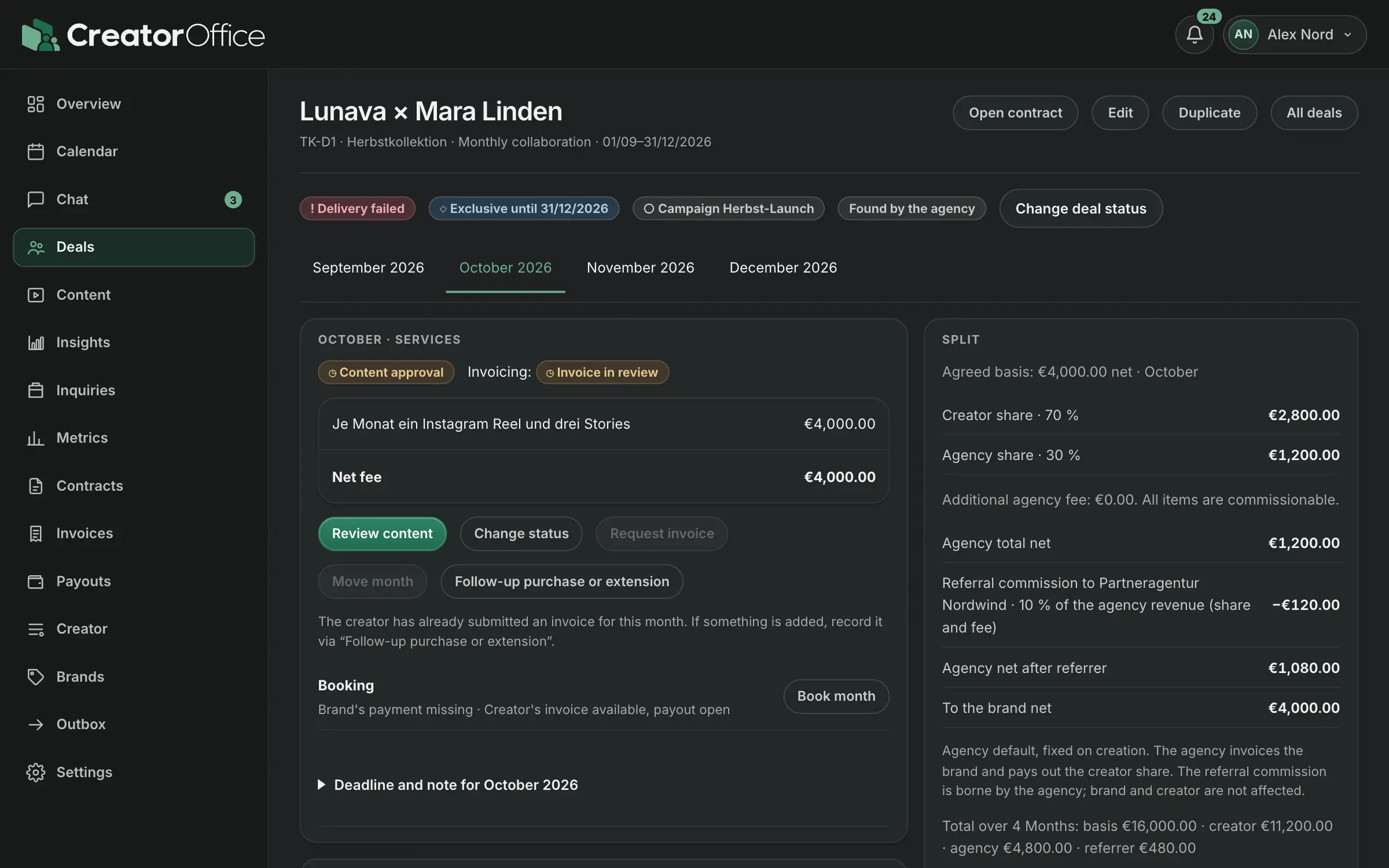Open the December 2026 tab
Screen dimensions: 1389x868
click(783, 268)
